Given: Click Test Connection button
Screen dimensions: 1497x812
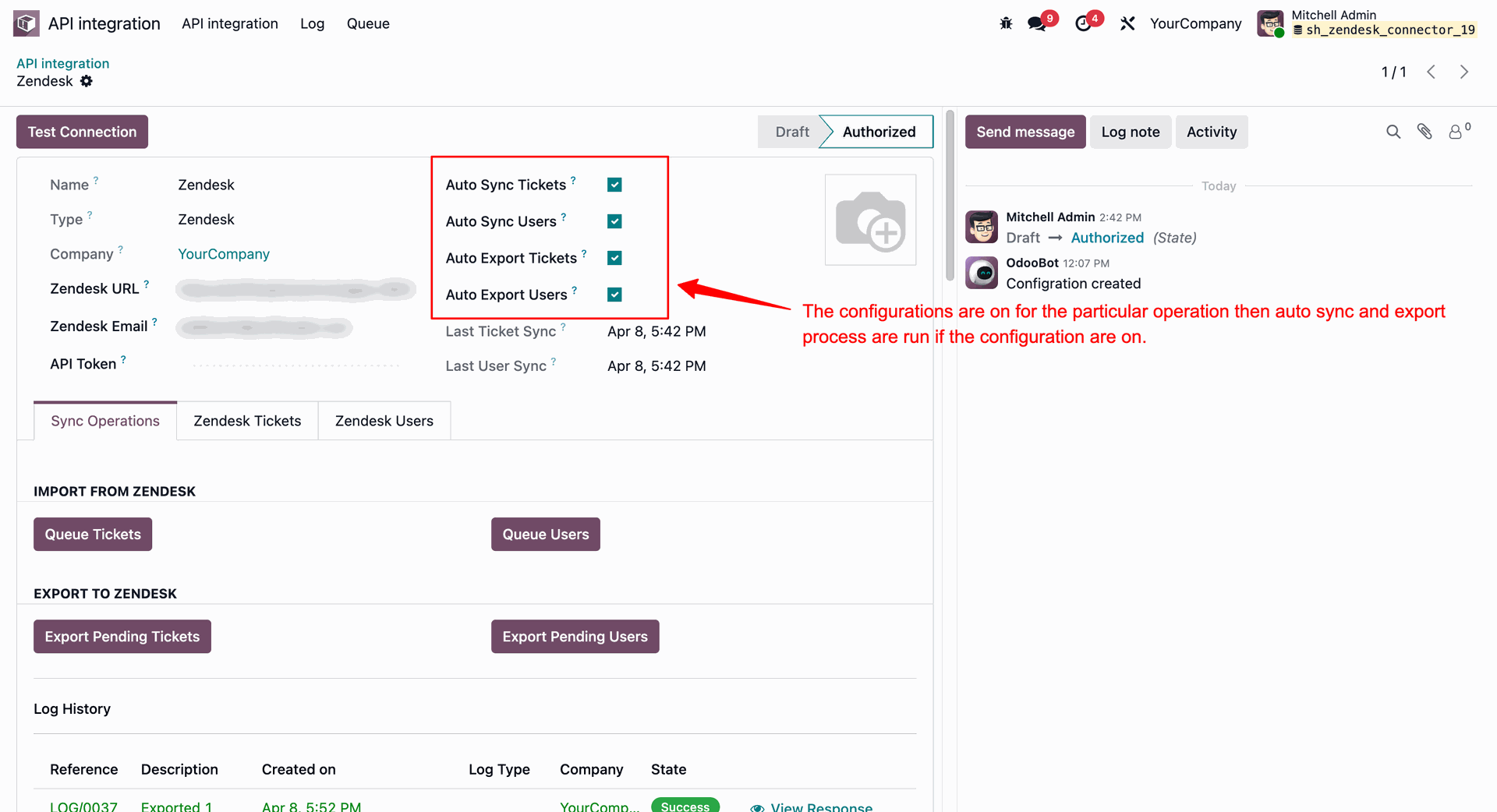Looking at the screenshot, I should (82, 132).
